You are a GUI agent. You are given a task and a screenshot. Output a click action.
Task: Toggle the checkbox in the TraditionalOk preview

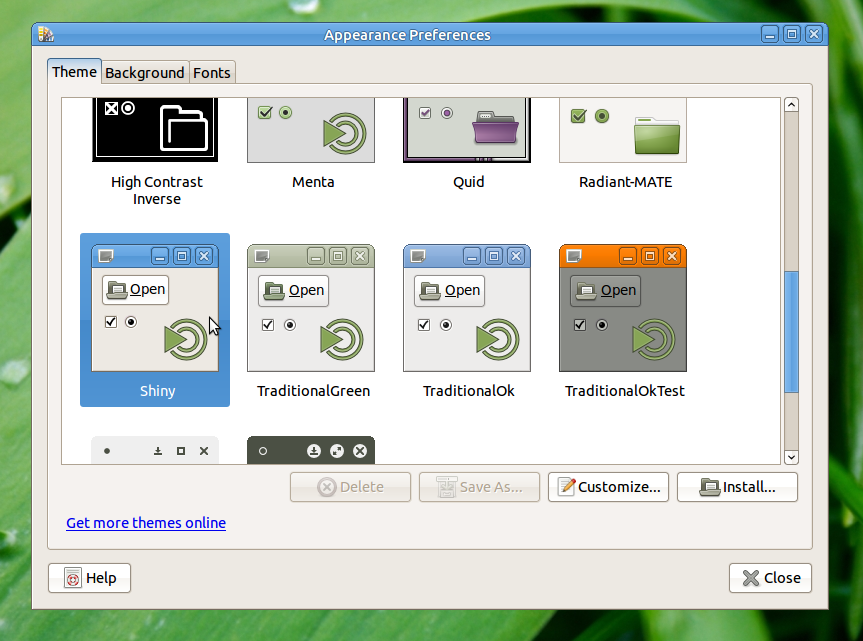tap(423, 324)
